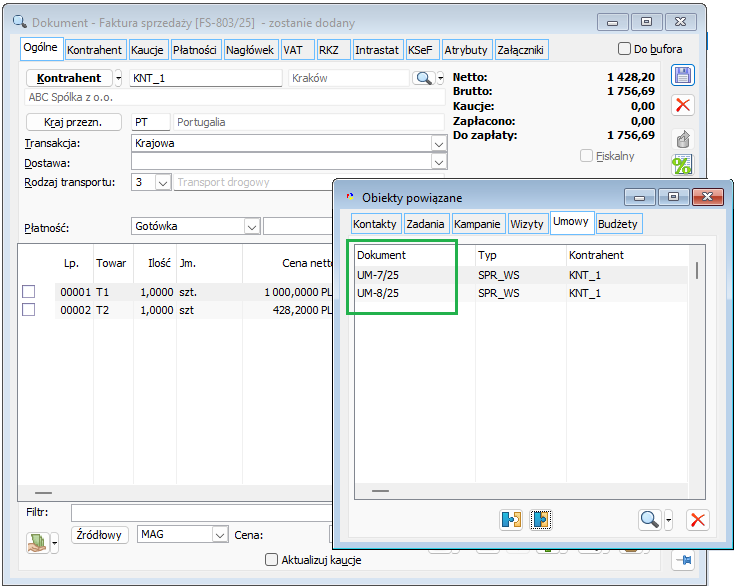Enable the Do bufora checkbox
This screenshot has height=588, width=738.
625,49
